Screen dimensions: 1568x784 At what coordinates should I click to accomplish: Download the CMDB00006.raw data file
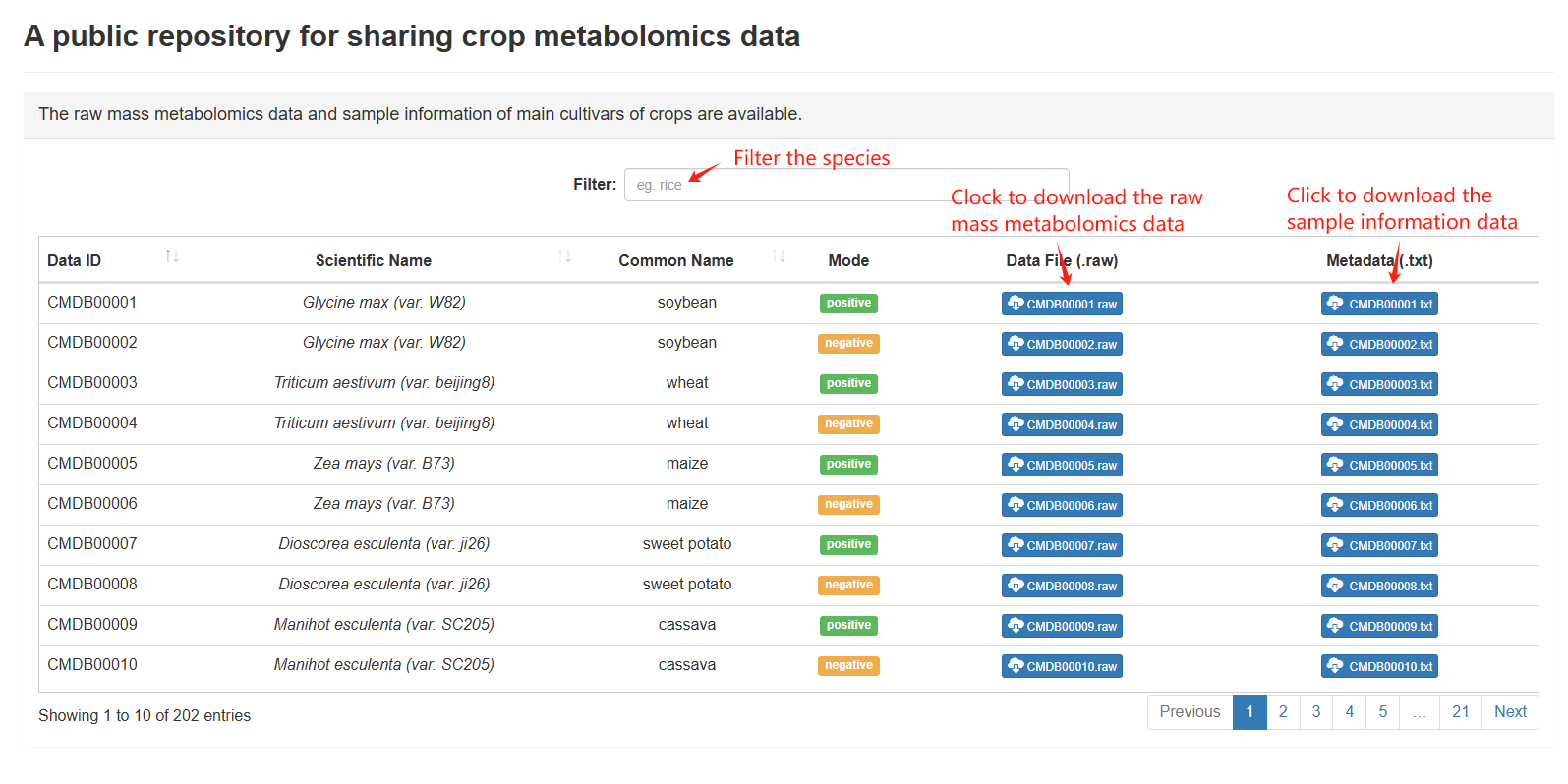click(1062, 505)
